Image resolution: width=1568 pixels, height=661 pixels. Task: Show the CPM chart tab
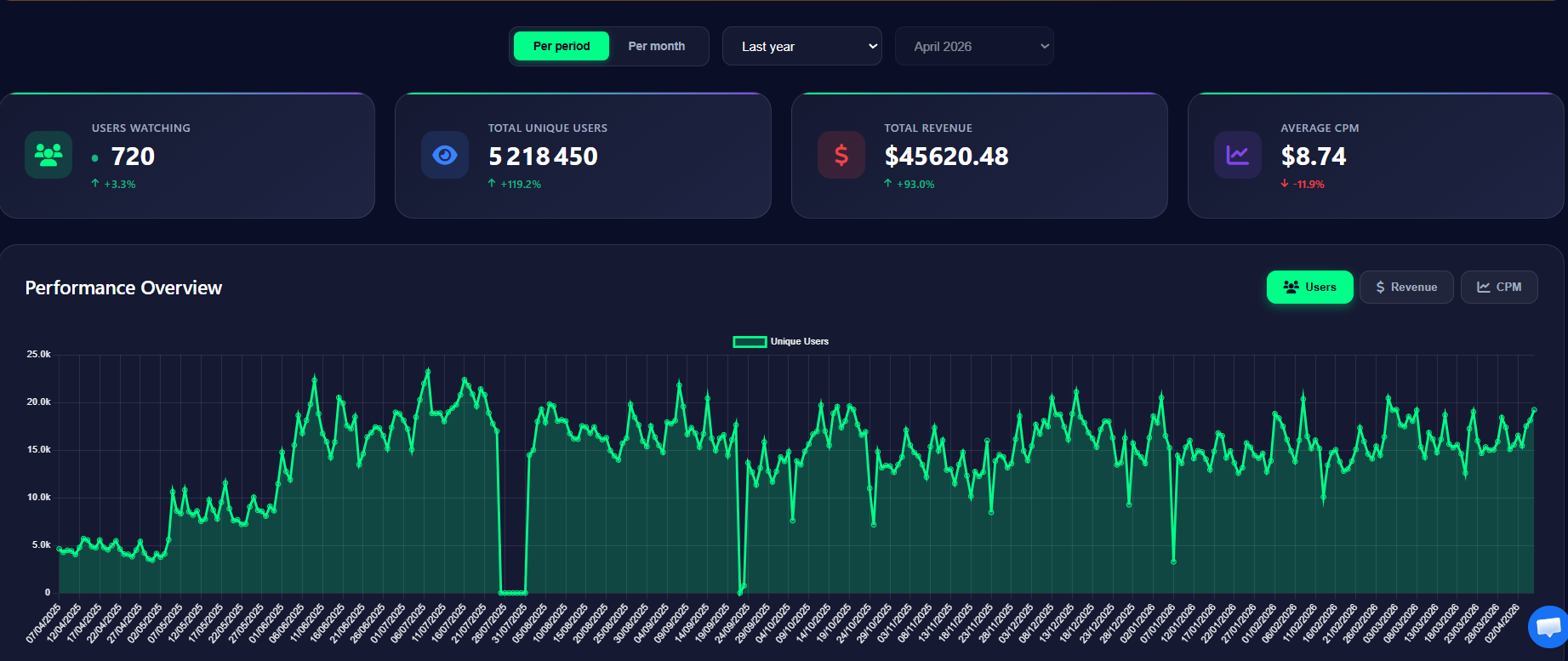(x=1498, y=287)
